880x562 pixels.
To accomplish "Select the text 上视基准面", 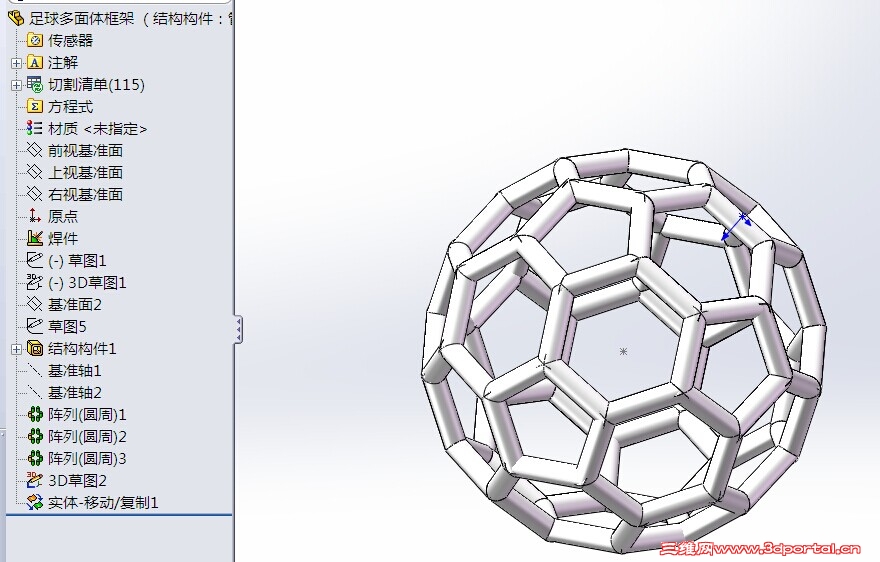I will coord(85,172).
